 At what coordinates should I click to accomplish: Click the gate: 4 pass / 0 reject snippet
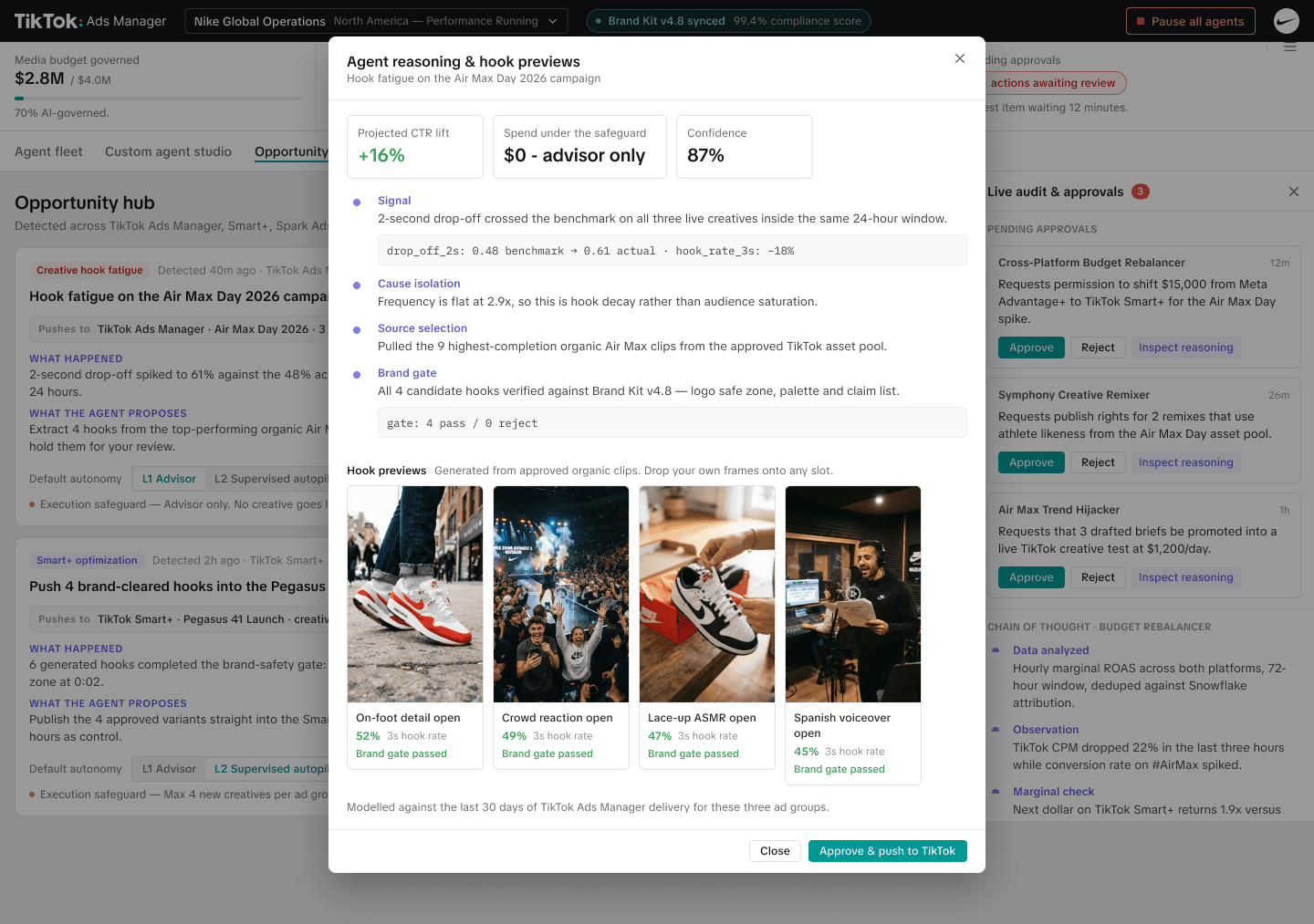pos(673,423)
